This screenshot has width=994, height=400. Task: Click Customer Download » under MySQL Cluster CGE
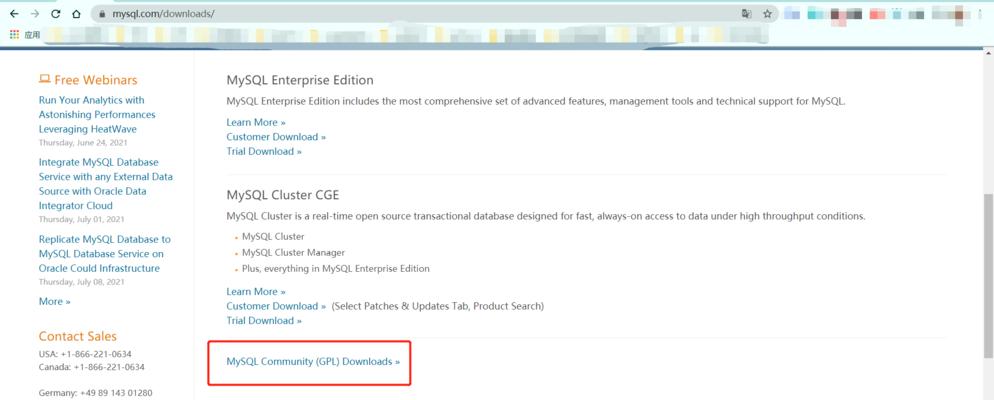(276, 306)
